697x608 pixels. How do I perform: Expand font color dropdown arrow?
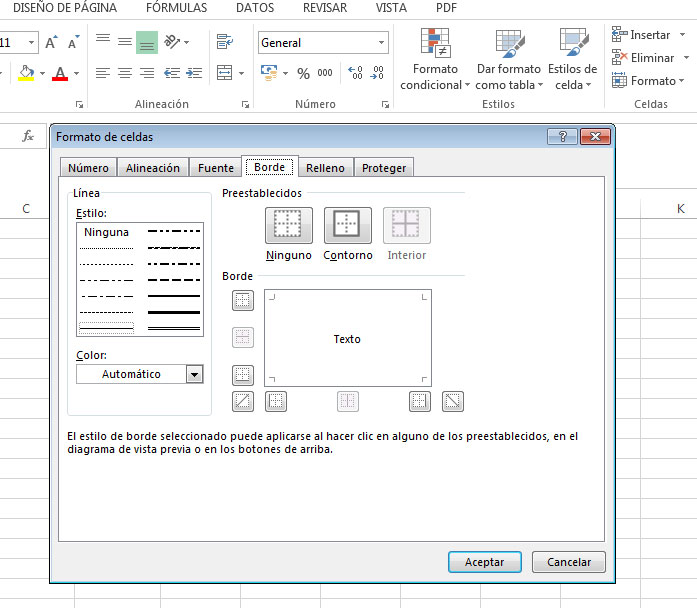(76, 73)
